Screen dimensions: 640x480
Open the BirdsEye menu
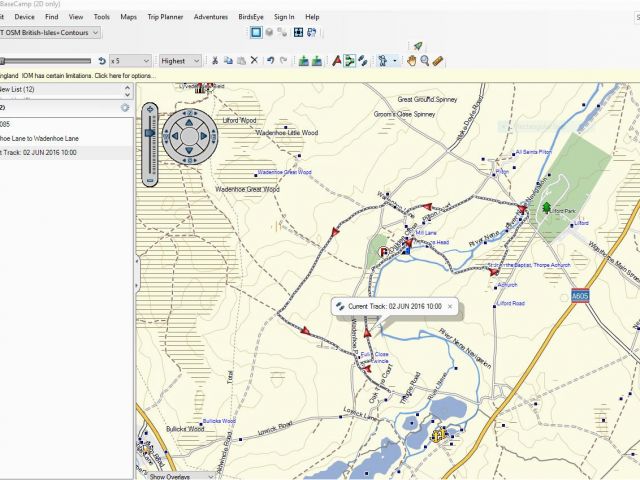coord(251,17)
